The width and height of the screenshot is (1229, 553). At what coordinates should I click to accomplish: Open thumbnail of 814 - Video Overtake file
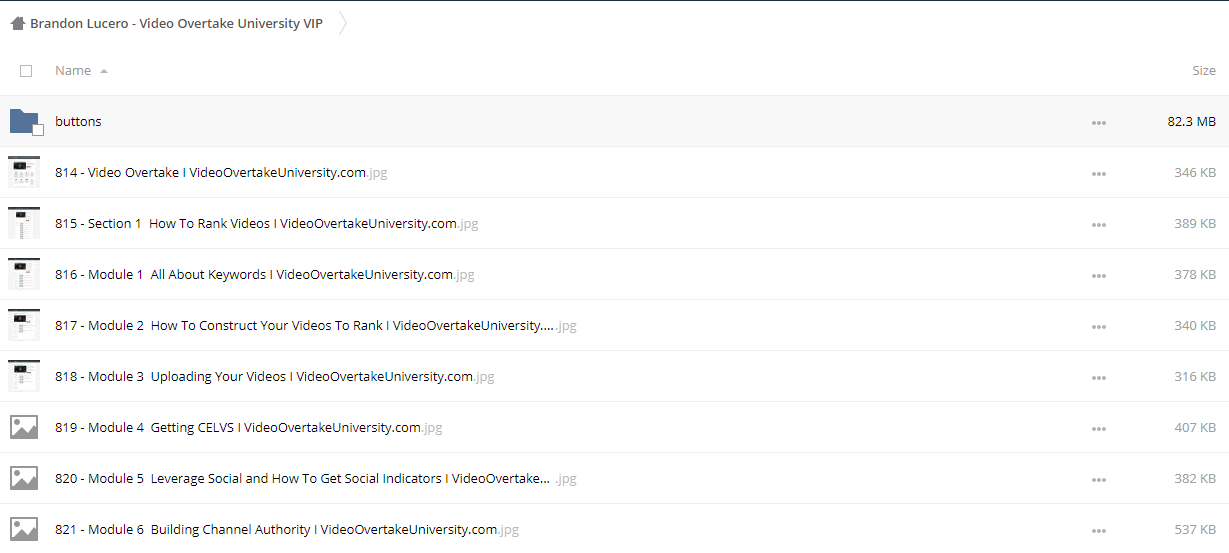pos(24,172)
